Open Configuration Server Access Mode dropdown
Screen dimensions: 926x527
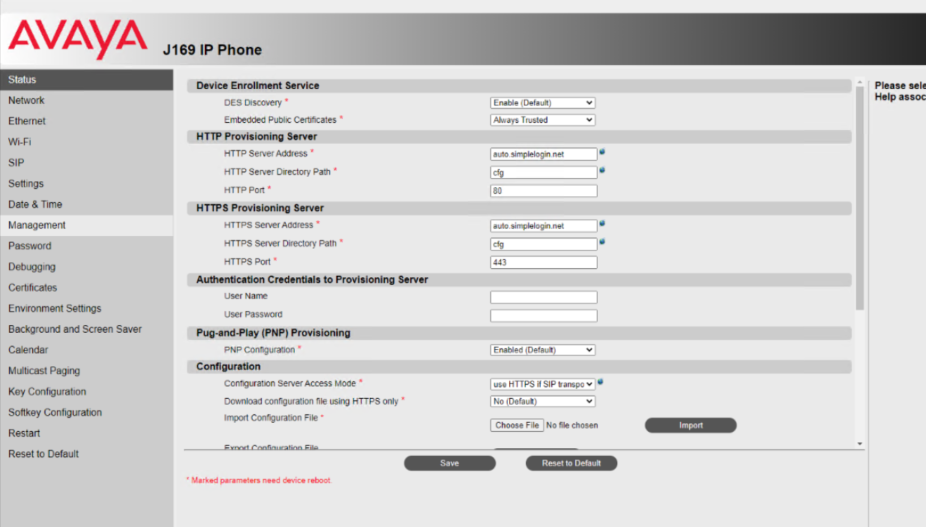click(x=542, y=384)
